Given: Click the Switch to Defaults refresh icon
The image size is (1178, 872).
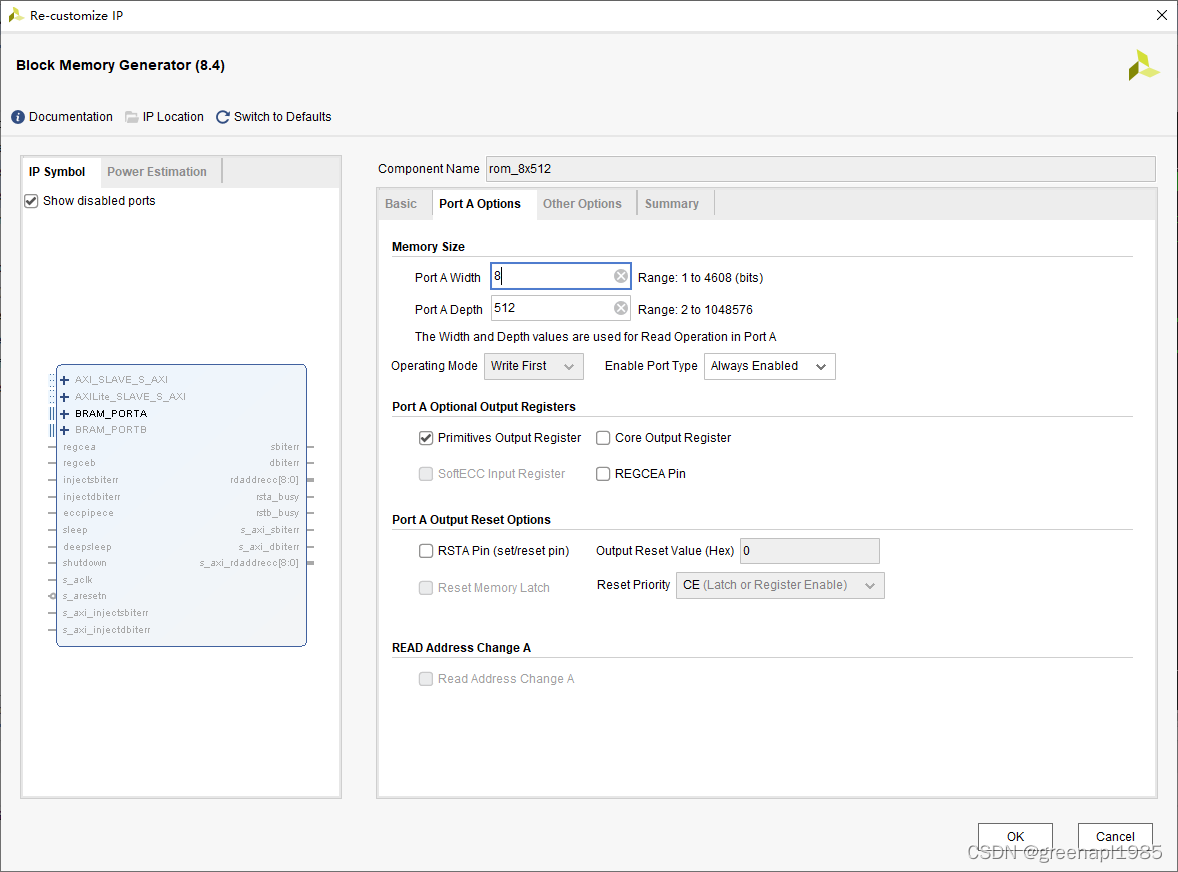Looking at the screenshot, I should point(222,117).
